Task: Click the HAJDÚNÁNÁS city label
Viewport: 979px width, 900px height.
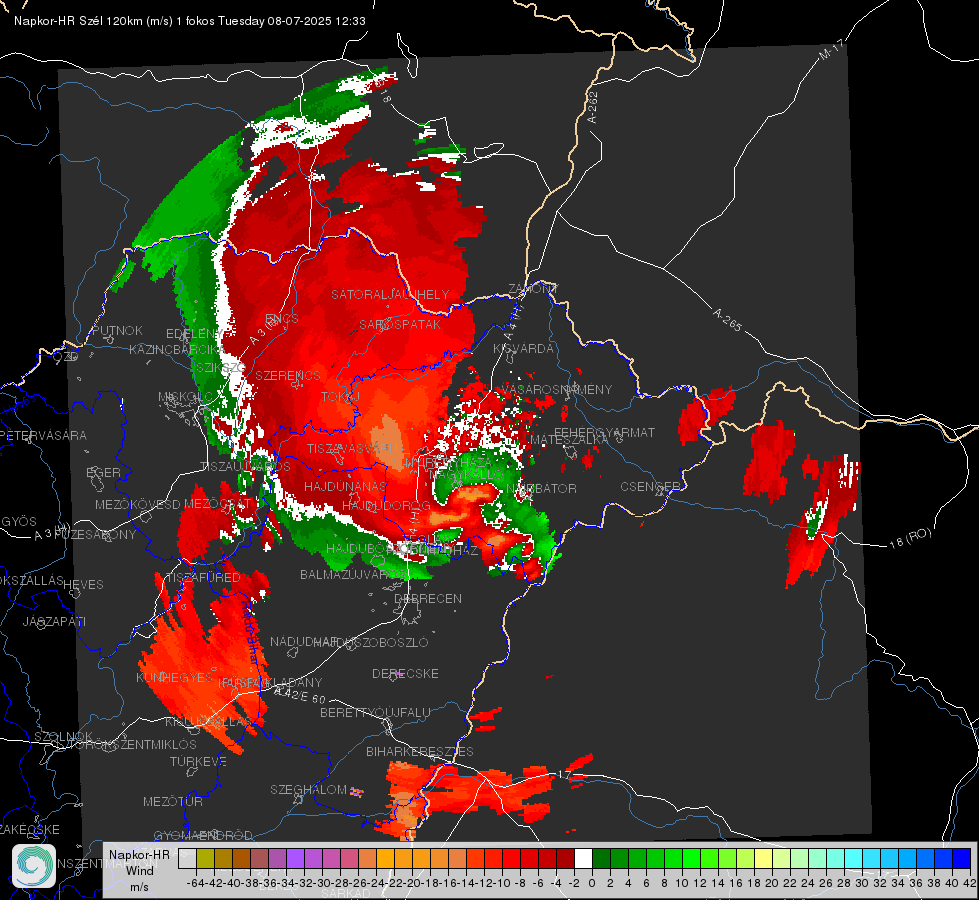Action: 345,486
